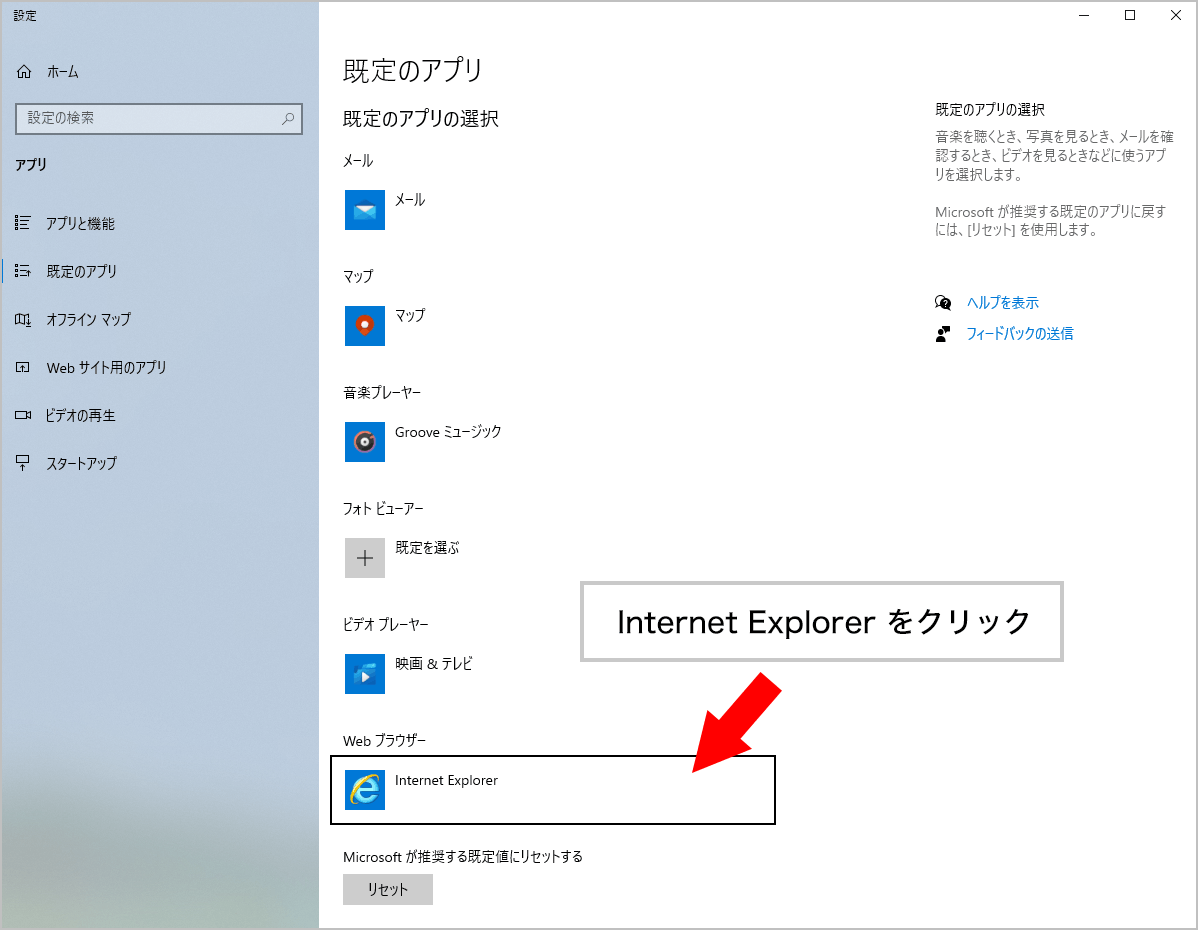Click 既定を選ぶ for photo viewer
Screen dimensions: 1198x930
coord(427,548)
